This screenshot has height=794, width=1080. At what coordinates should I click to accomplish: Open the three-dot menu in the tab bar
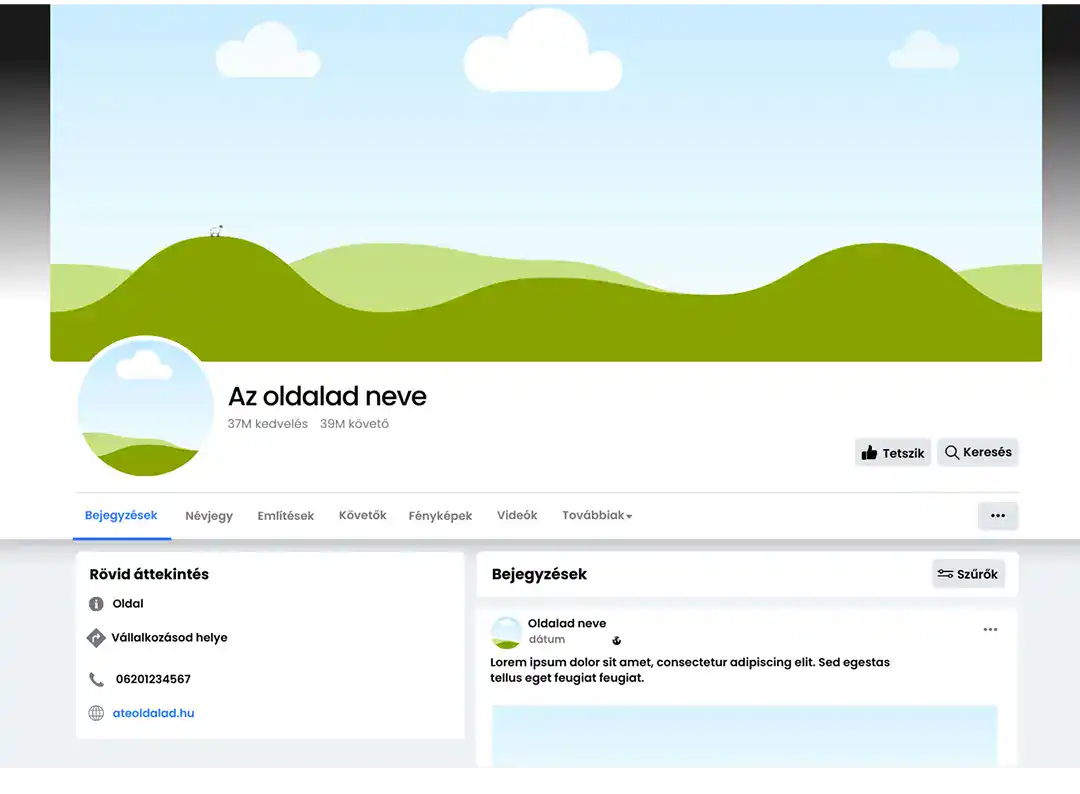(x=997, y=516)
